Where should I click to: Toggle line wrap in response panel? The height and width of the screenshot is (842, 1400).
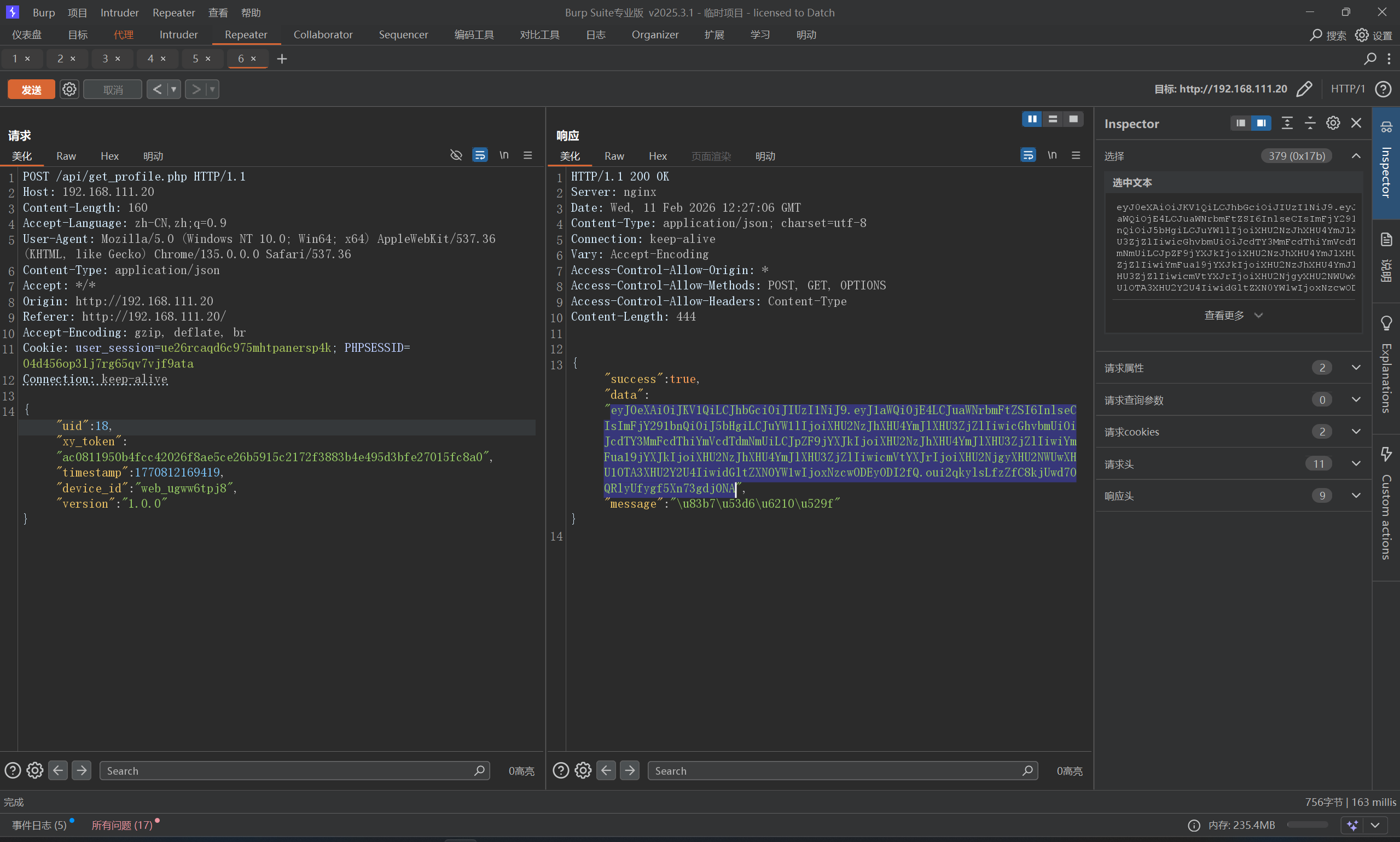(1028, 155)
